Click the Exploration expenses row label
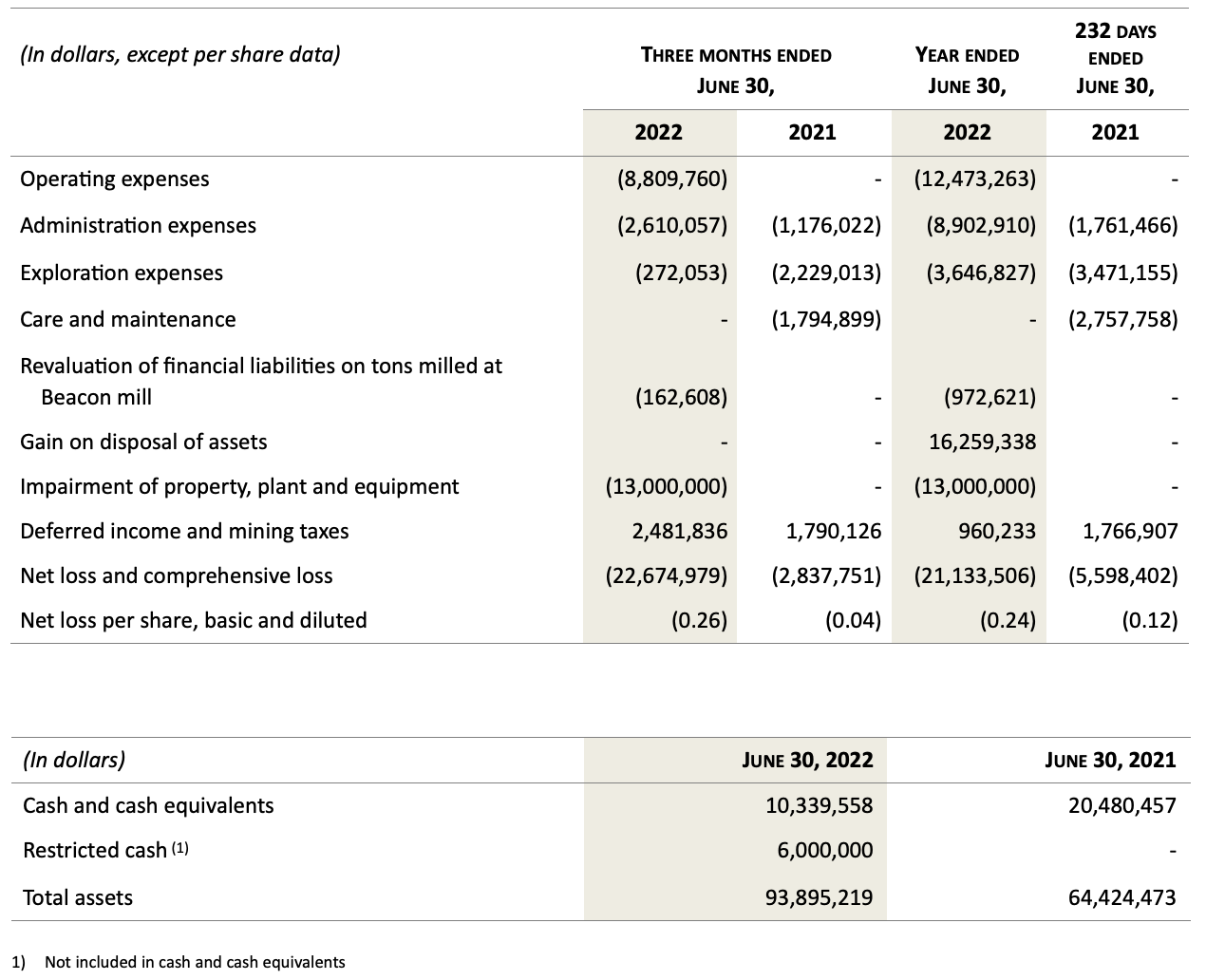Screen dimensions: 1206x980 pos(122,273)
